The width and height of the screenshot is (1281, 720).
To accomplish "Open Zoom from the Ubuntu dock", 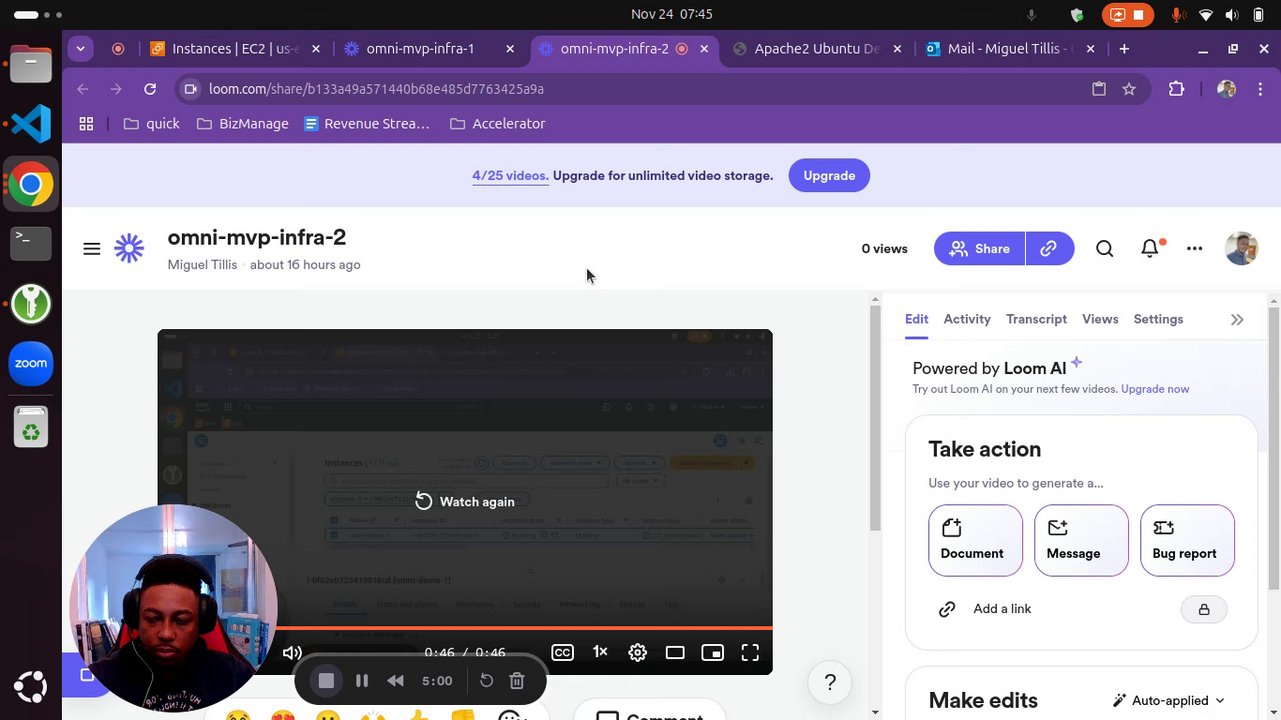I will (x=31, y=364).
